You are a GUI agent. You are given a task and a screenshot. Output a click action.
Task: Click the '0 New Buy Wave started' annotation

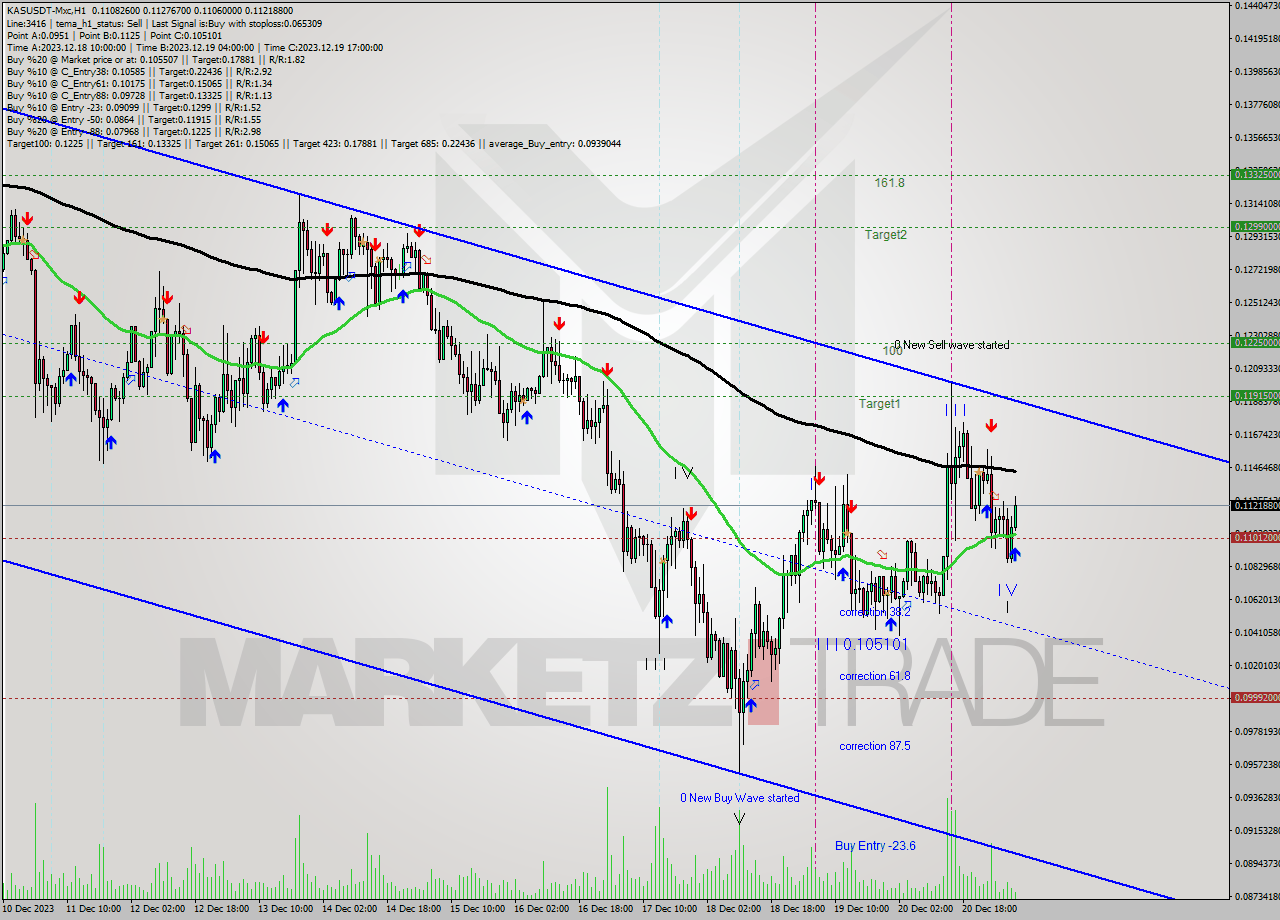[740, 798]
